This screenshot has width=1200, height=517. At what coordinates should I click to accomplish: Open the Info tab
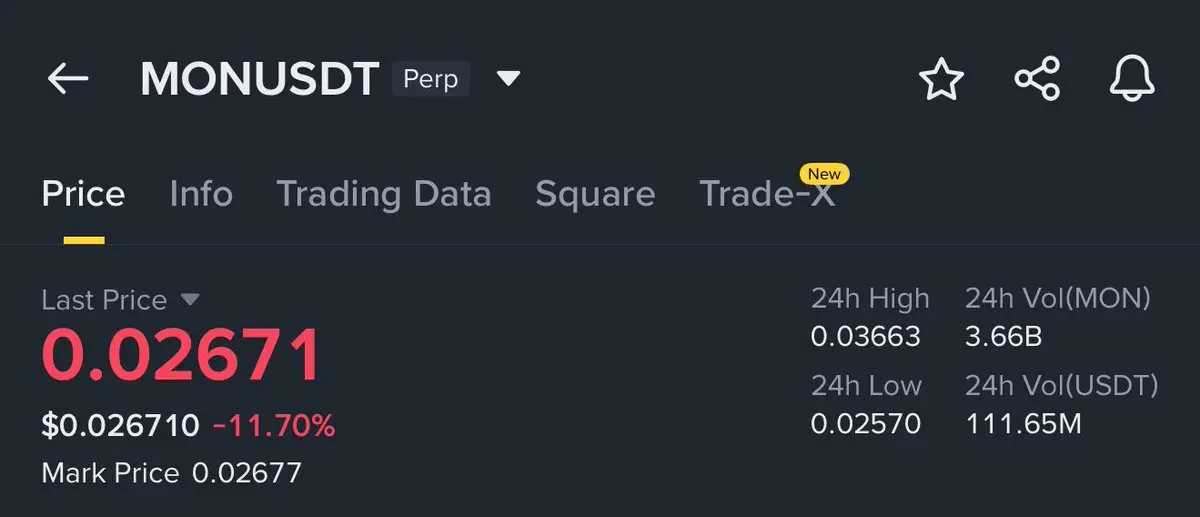201,193
